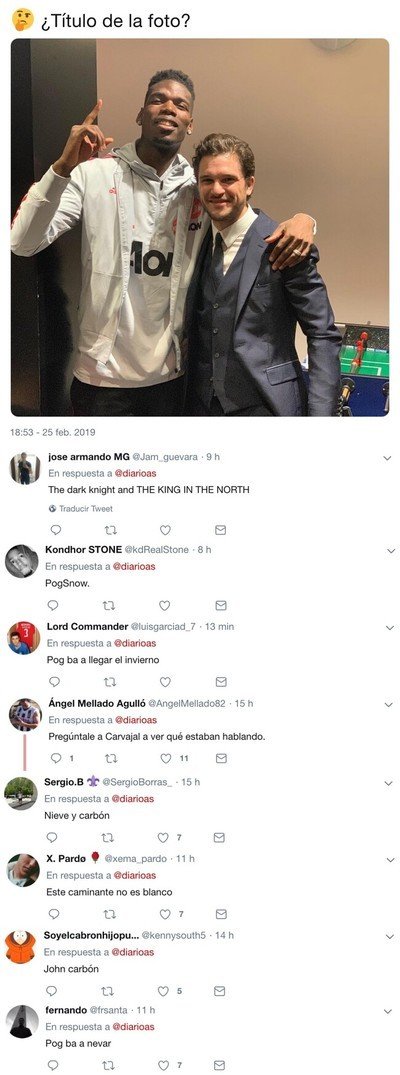Open Lord Commander's profile name
400x1075 pixels.
(x=87, y=626)
